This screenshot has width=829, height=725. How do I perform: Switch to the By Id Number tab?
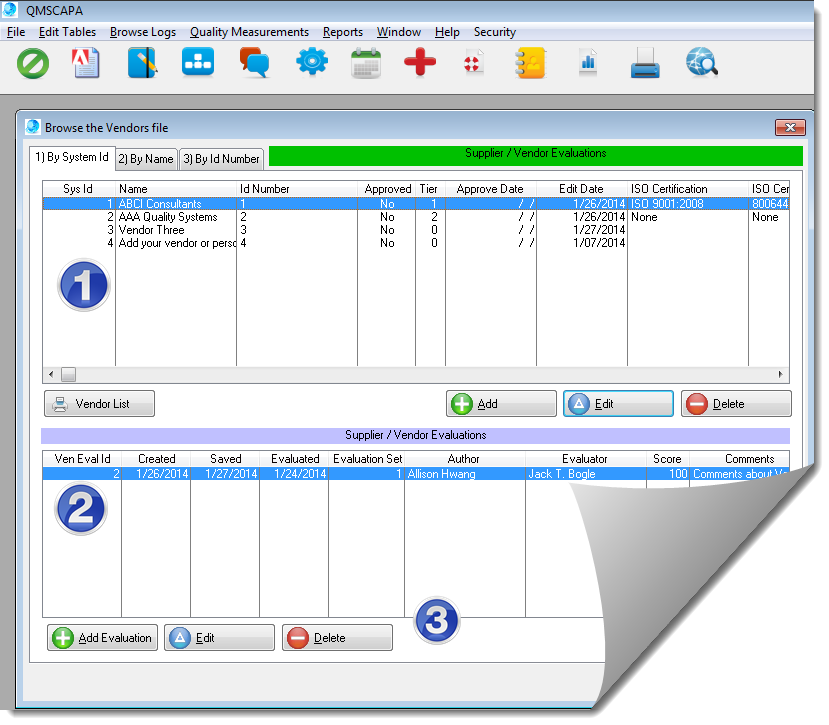click(221, 158)
